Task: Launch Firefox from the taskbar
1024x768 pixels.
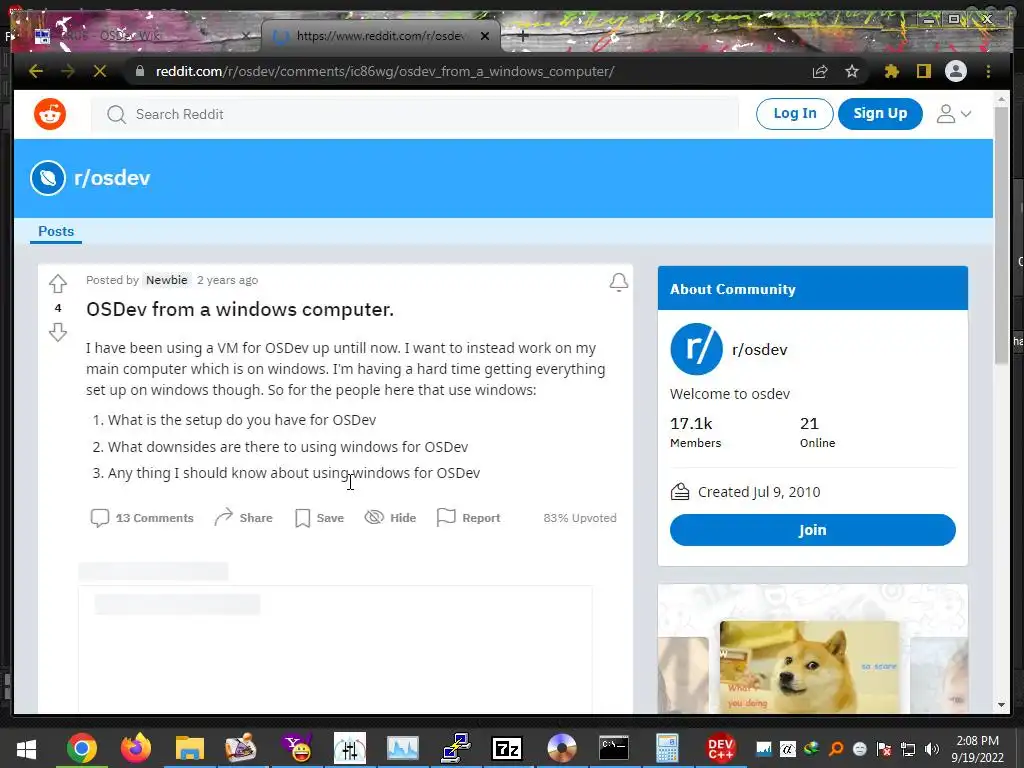Action: click(x=136, y=748)
